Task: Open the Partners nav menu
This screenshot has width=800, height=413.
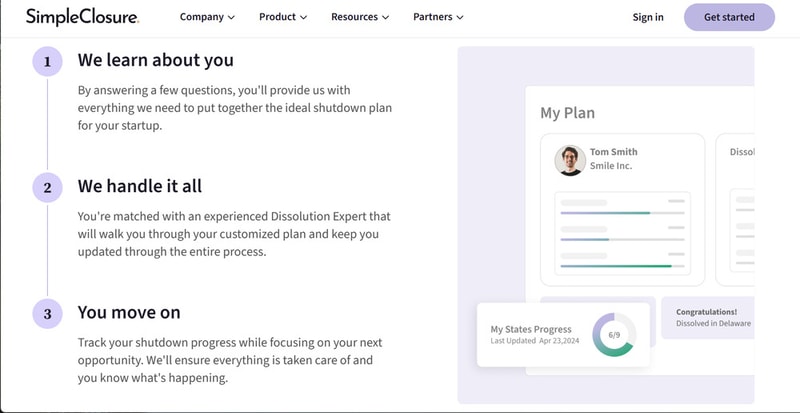Action: click(x=438, y=17)
